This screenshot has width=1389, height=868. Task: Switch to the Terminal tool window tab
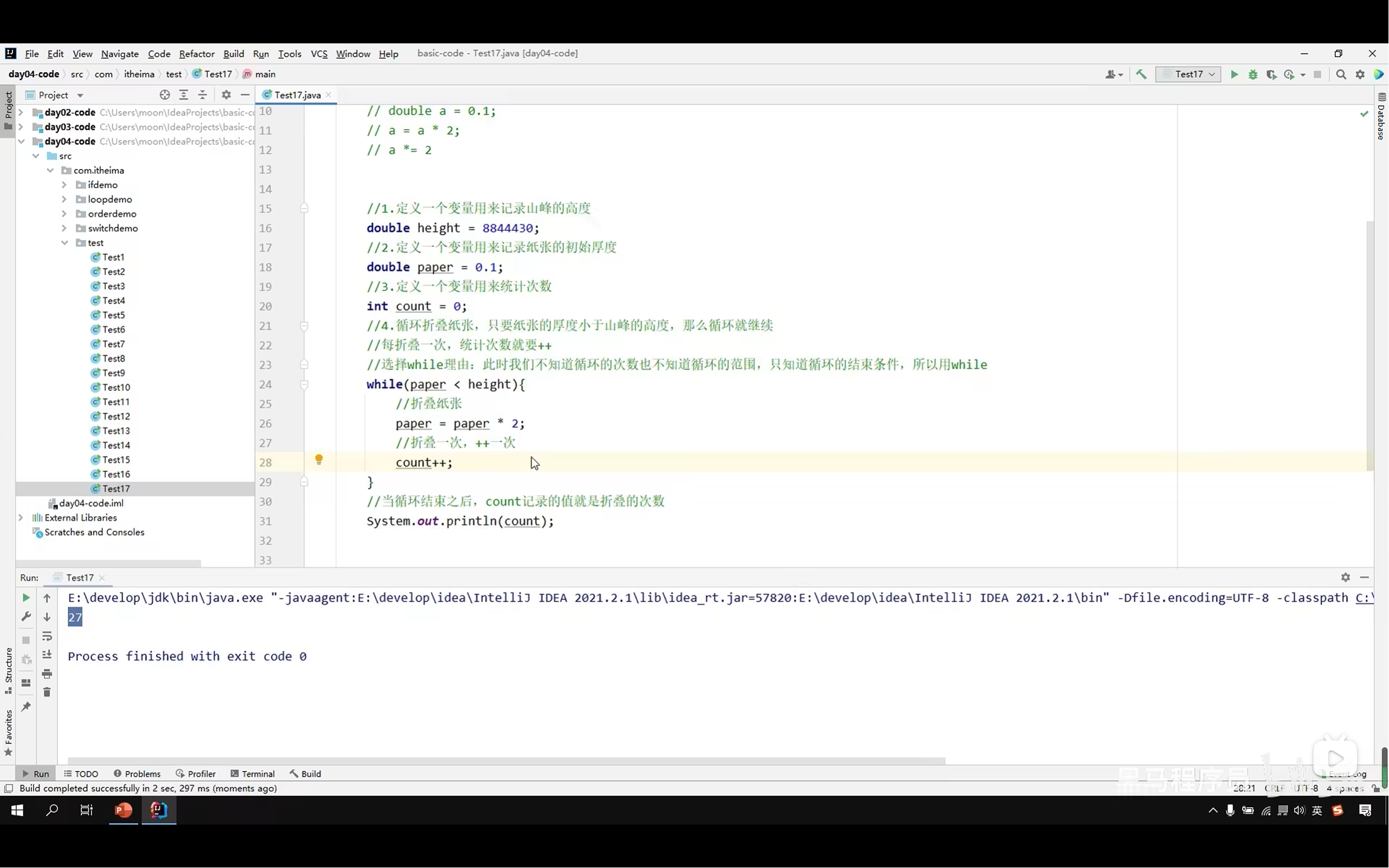tap(253, 774)
